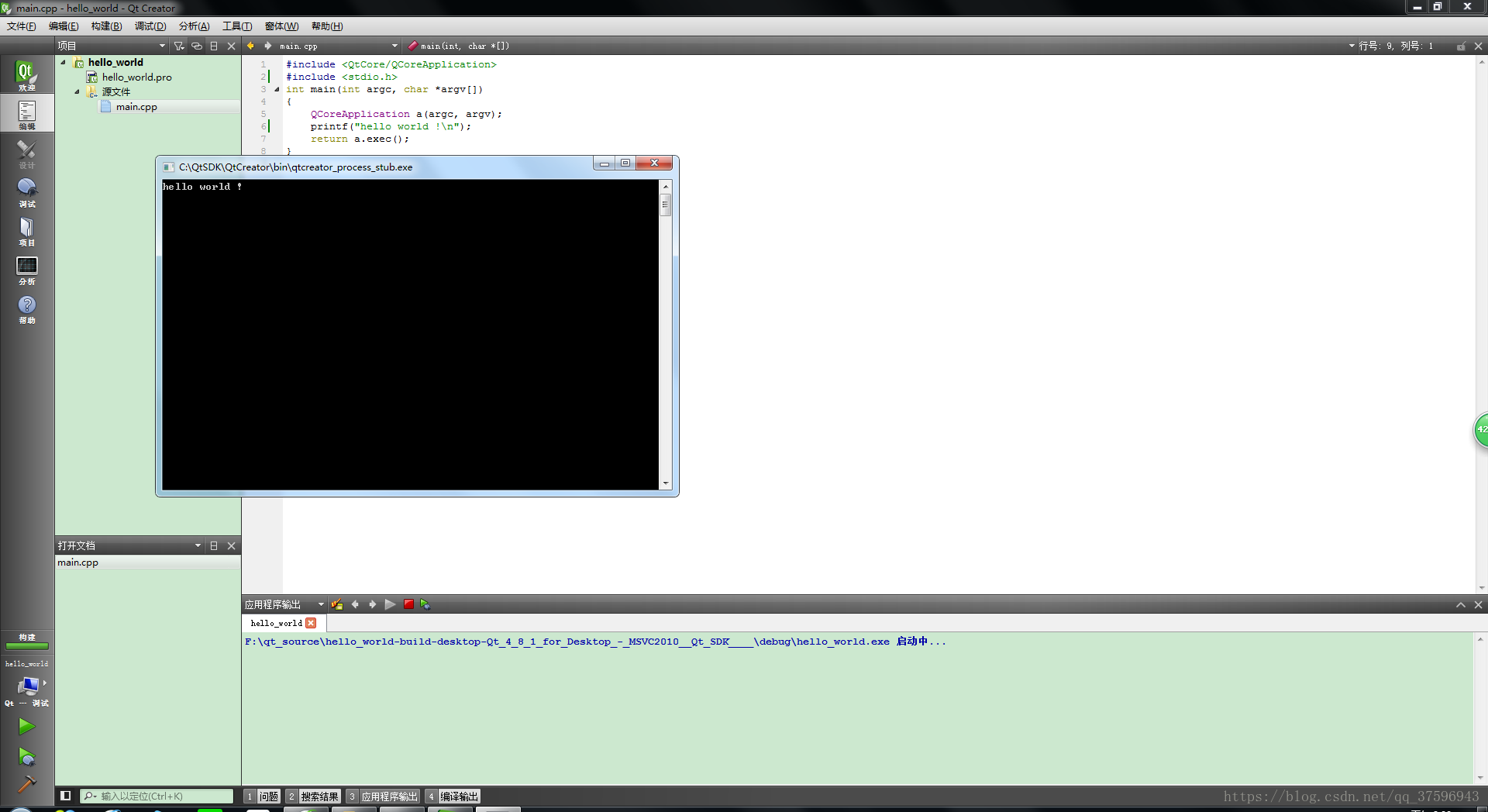
Task: Open the Projects (项目) mode in sidebar
Action: [x=26, y=230]
